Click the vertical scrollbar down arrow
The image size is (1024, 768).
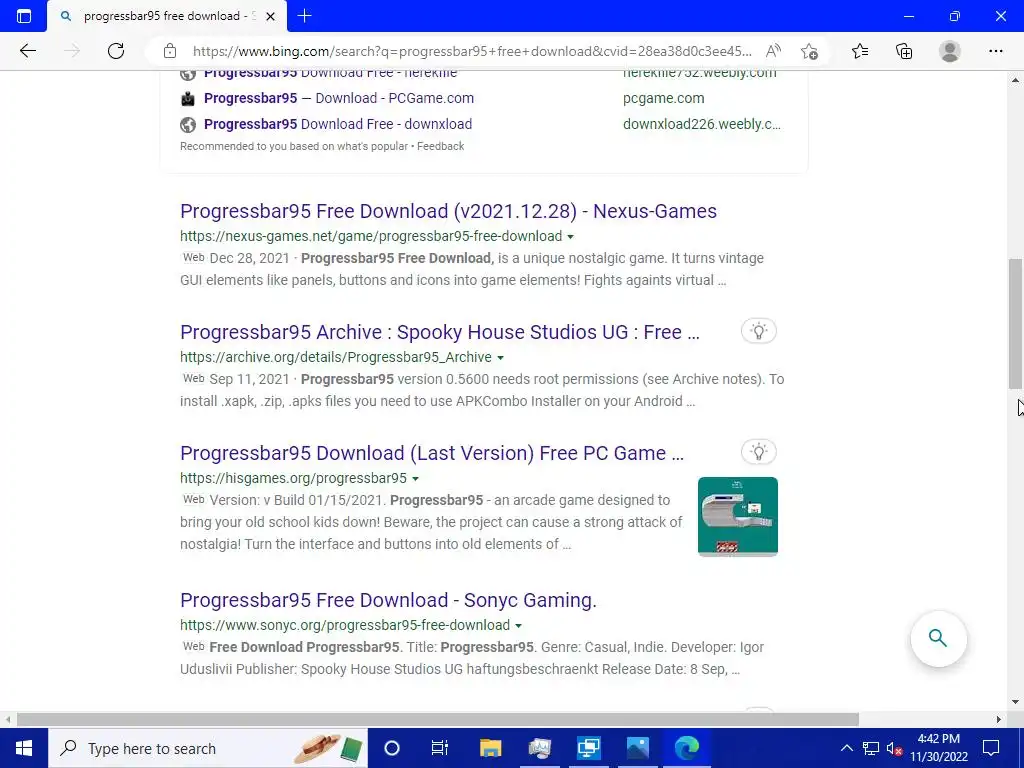click(1015, 703)
